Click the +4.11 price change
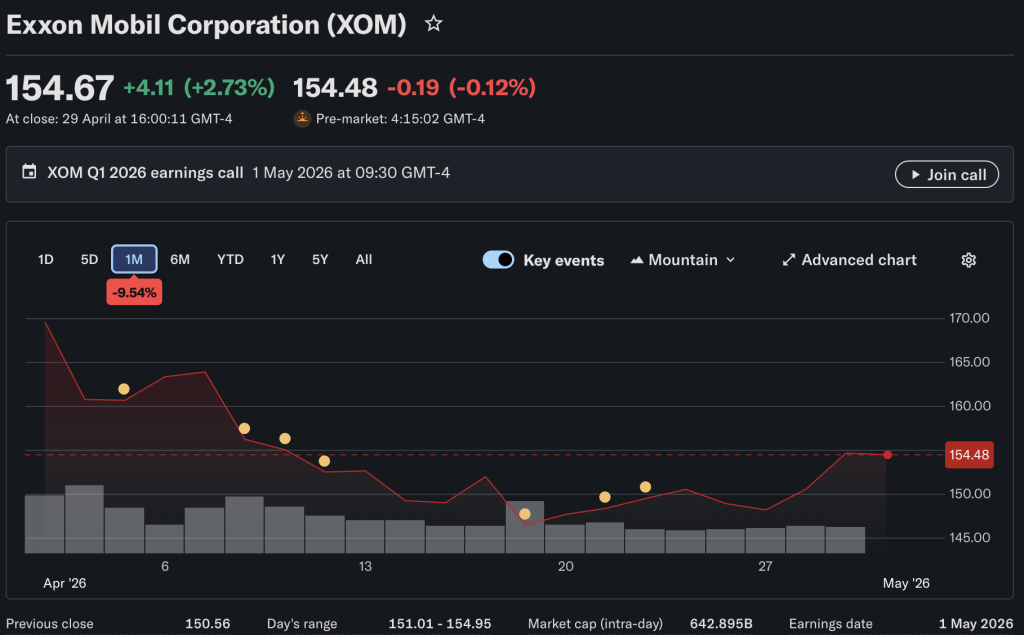The image size is (1024, 635). click(x=148, y=88)
